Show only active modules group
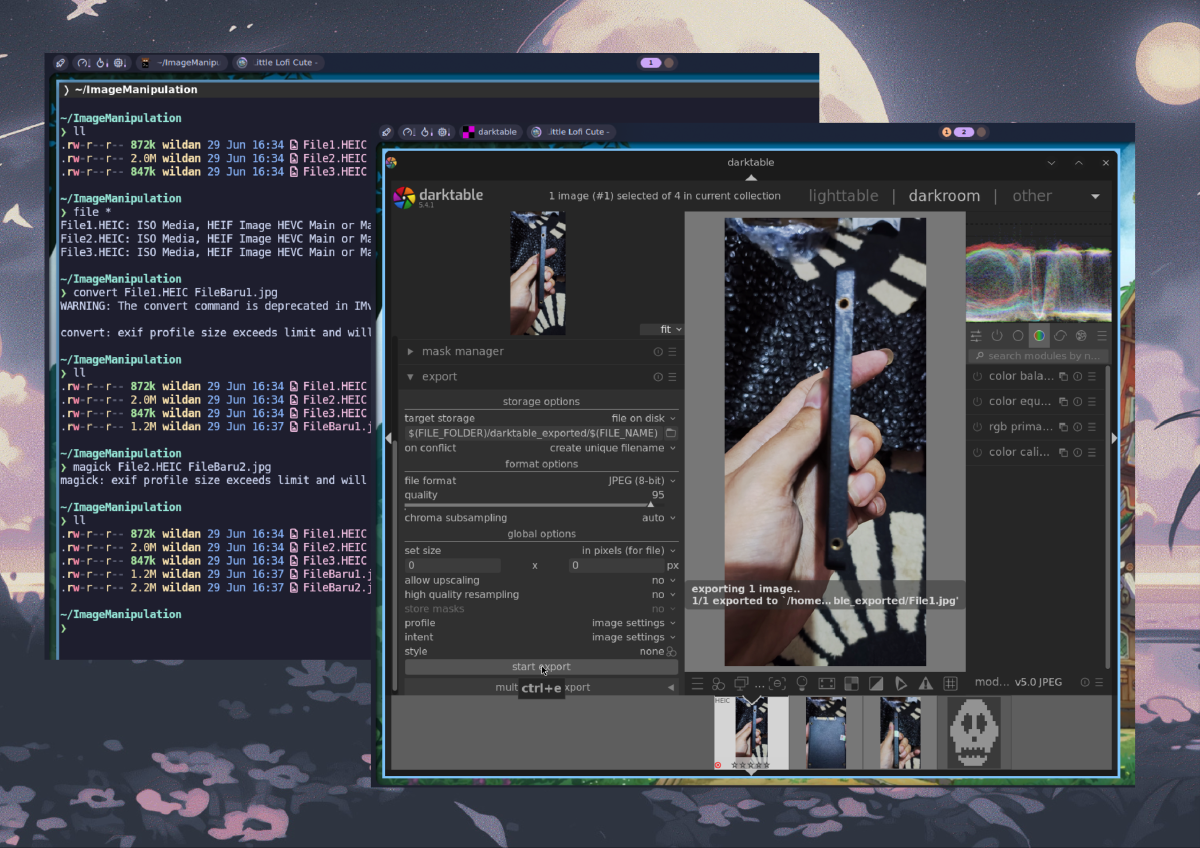This screenshot has width=1200, height=848. click(x=997, y=336)
